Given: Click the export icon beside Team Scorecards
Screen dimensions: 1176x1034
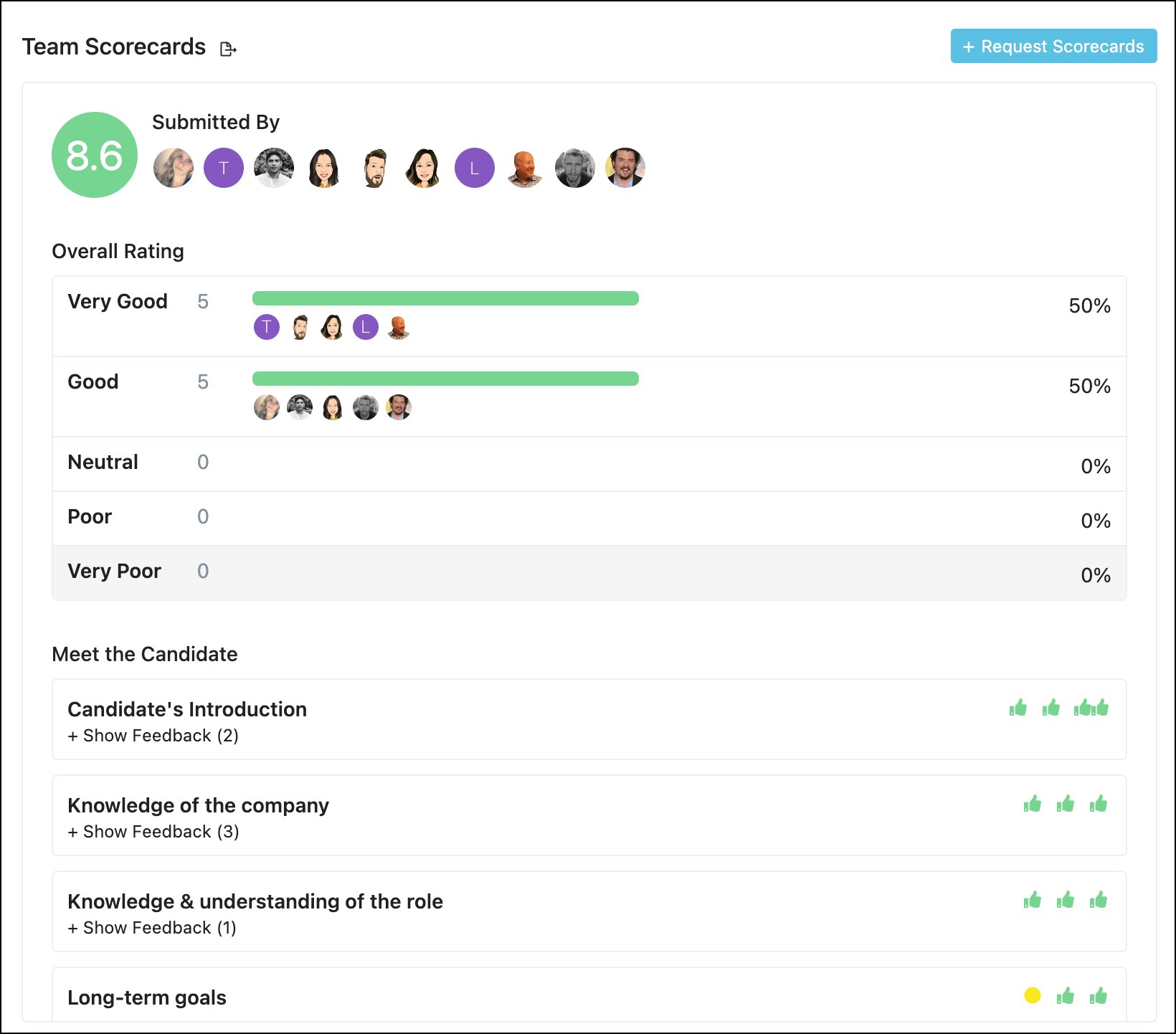Looking at the screenshot, I should (x=228, y=49).
